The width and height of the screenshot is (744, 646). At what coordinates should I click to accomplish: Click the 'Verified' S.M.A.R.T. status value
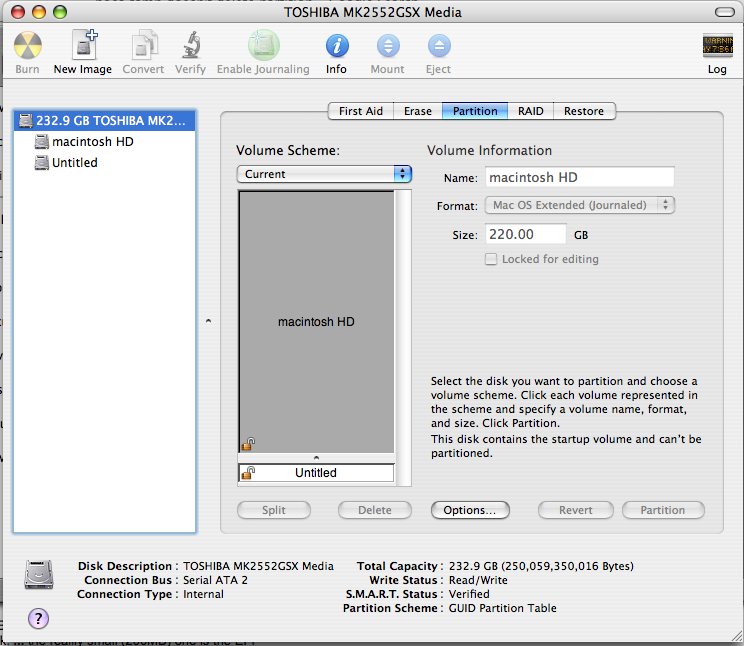tap(469, 594)
